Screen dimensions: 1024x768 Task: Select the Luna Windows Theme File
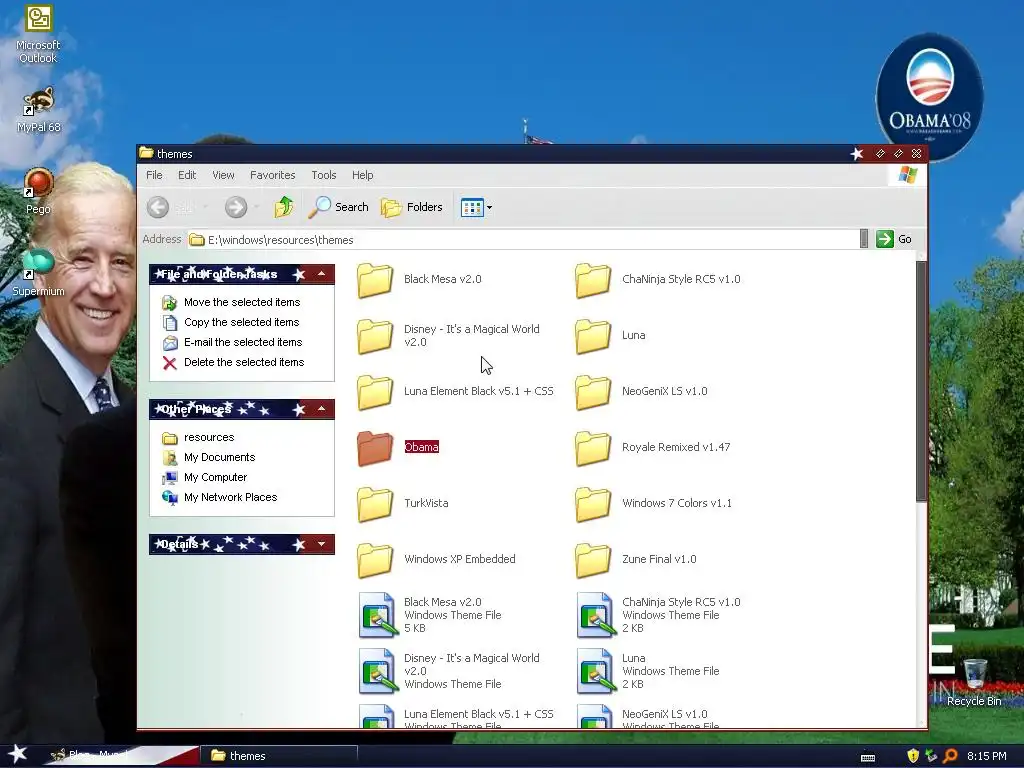point(648,671)
